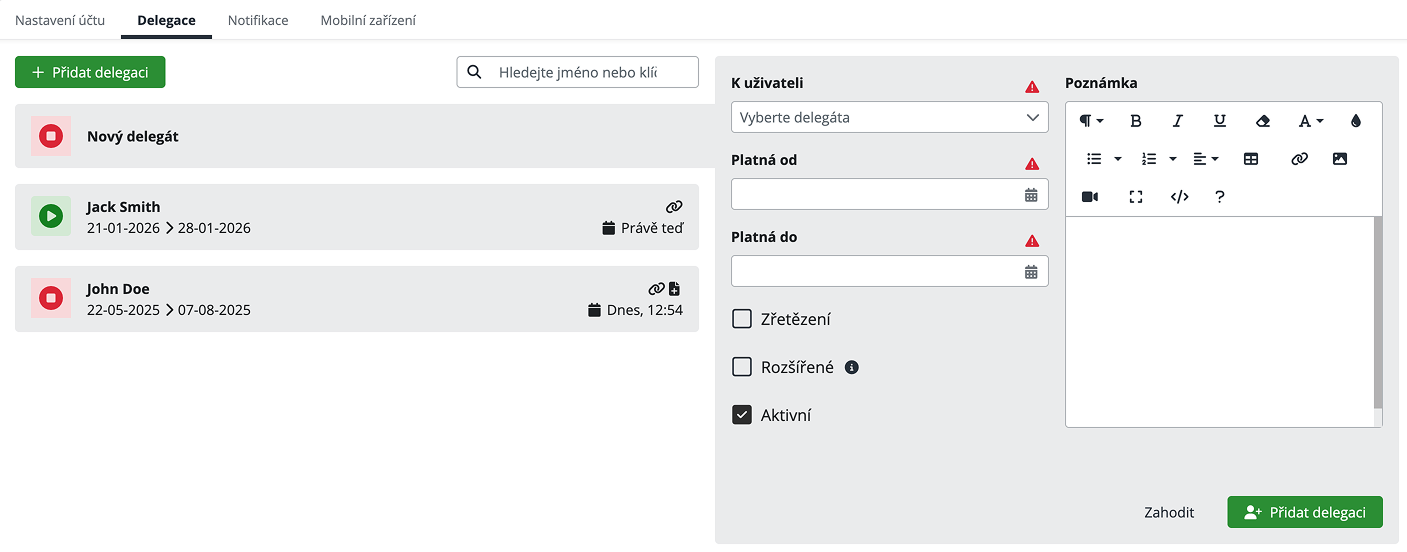Open the text color picker droplet
Viewport: 1407px width, 552px height.
pyautogui.click(x=1355, y=121)
